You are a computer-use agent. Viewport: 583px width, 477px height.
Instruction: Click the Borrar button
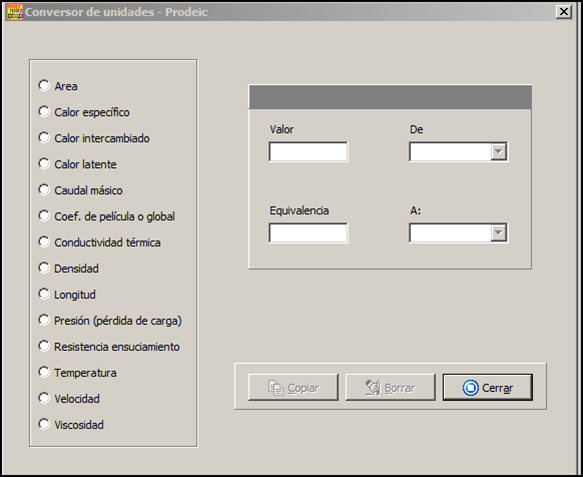click(x=390, y=387)
